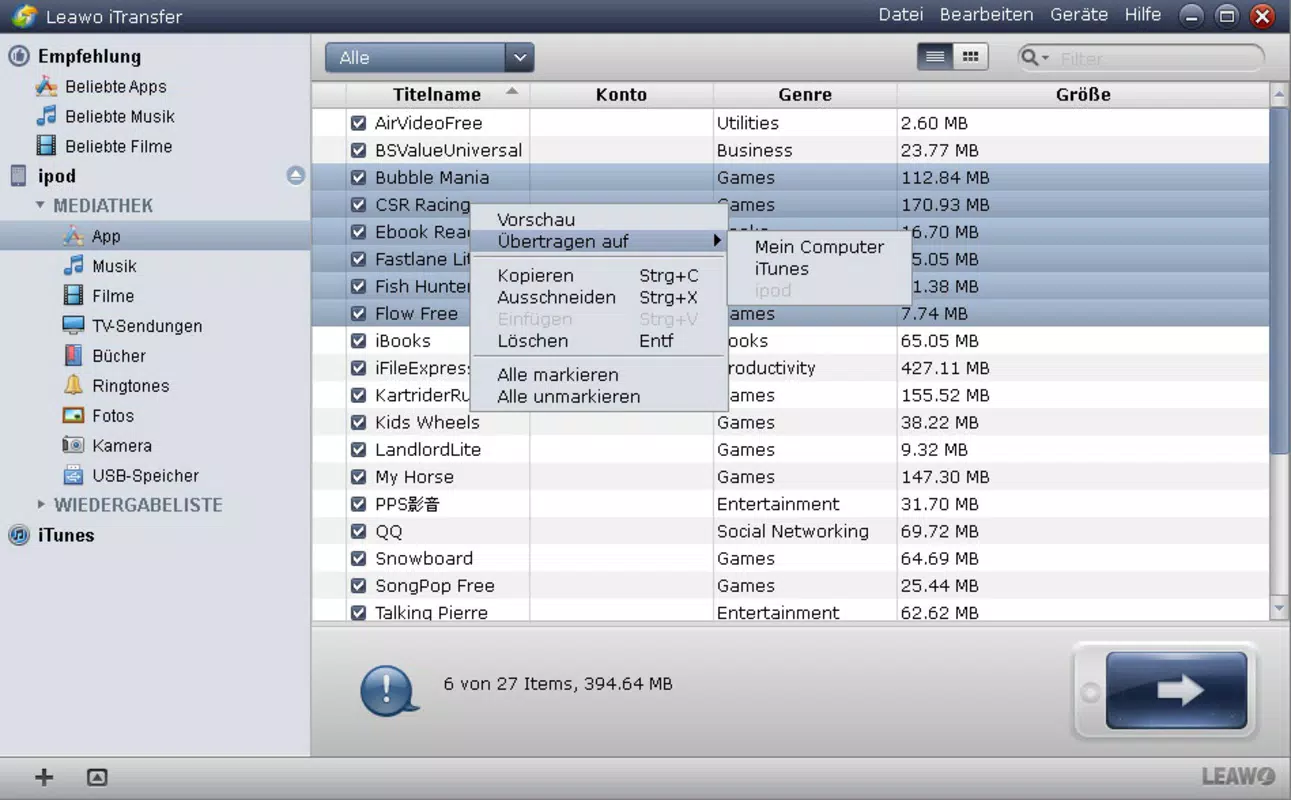1291x800 pixels.
Task: Open the Fotos category
Action: tap(112, 416)
